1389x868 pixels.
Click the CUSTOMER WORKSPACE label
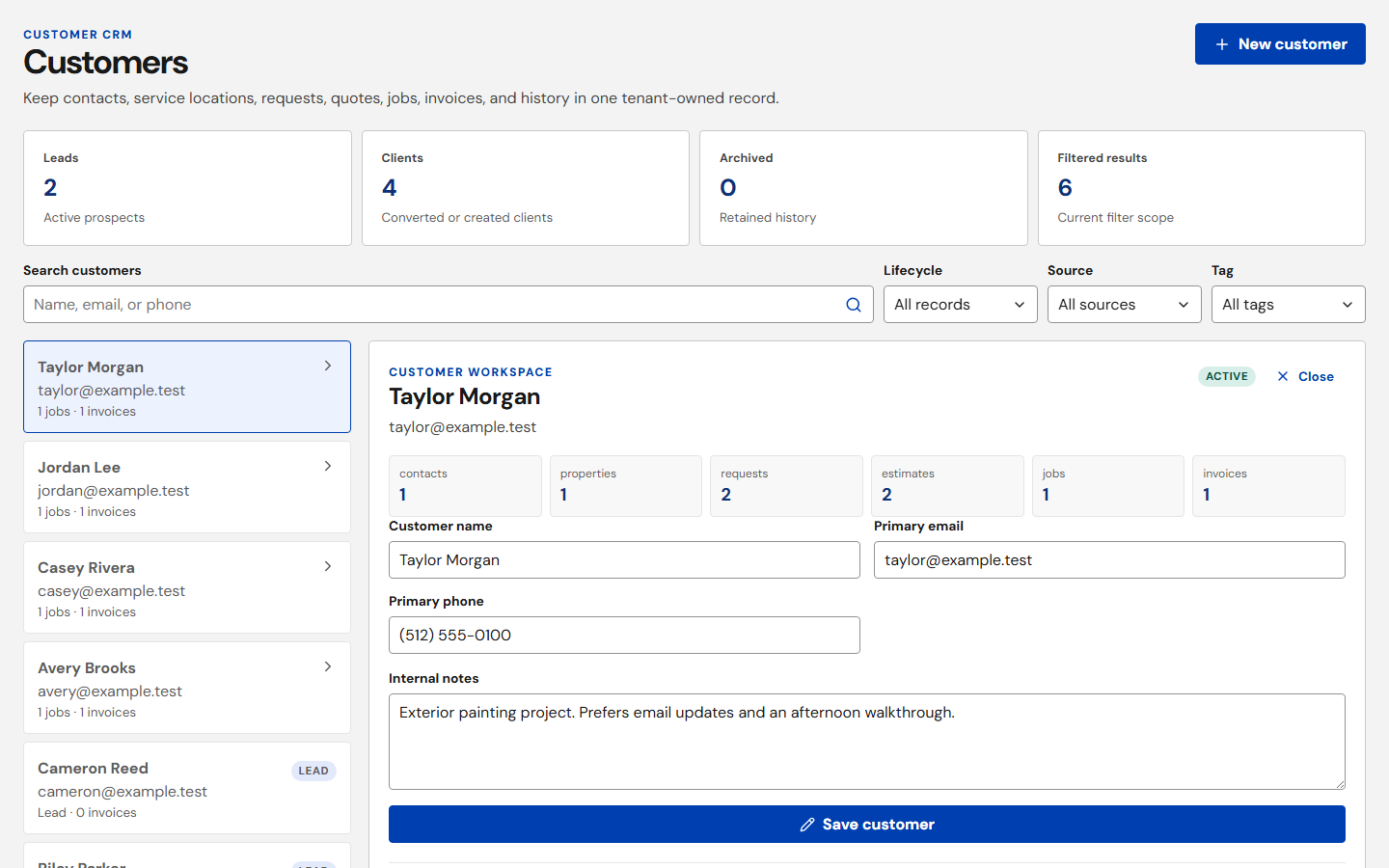[x=471, y=372]
